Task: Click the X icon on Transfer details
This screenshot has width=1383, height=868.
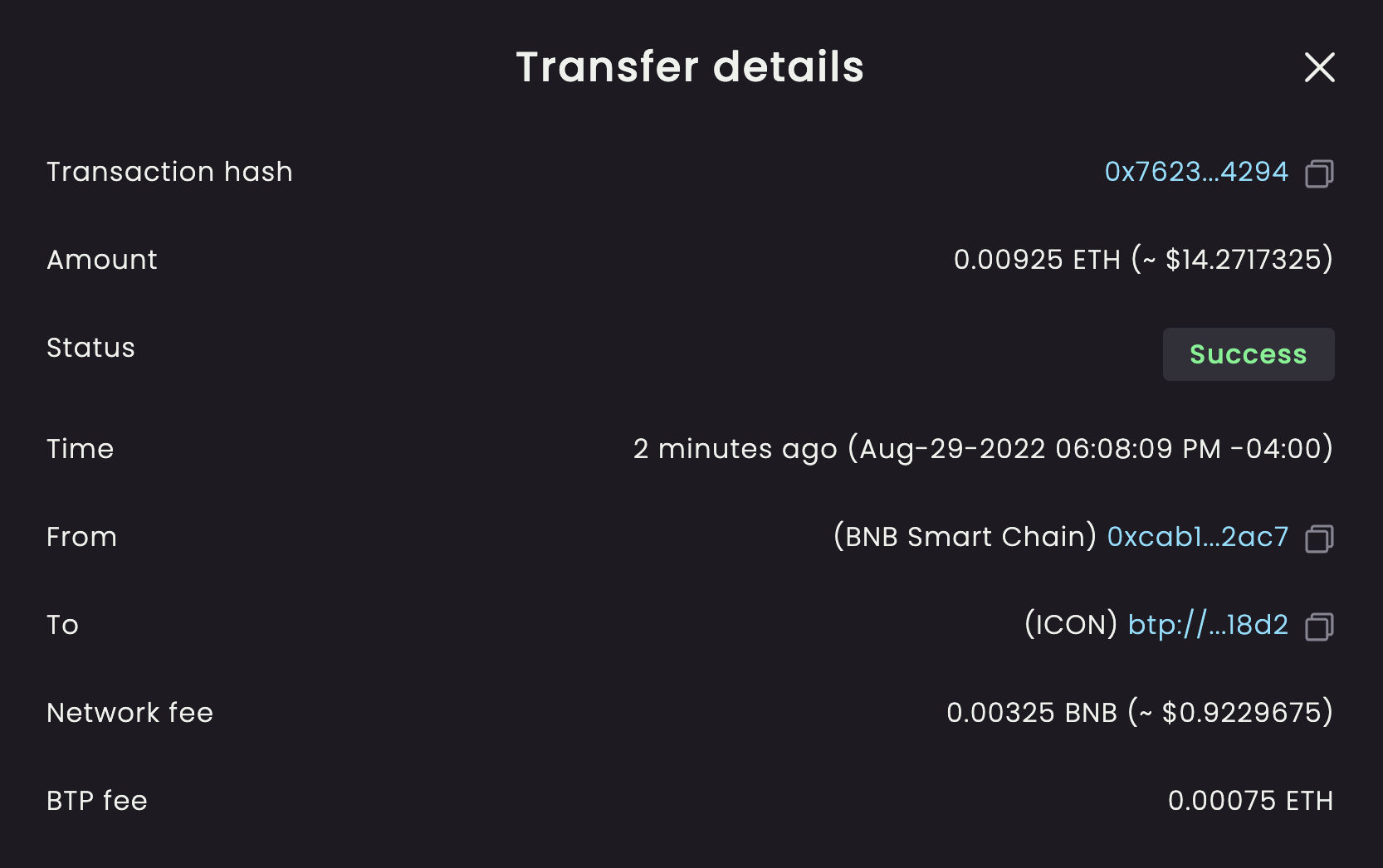Action: 1319,68
